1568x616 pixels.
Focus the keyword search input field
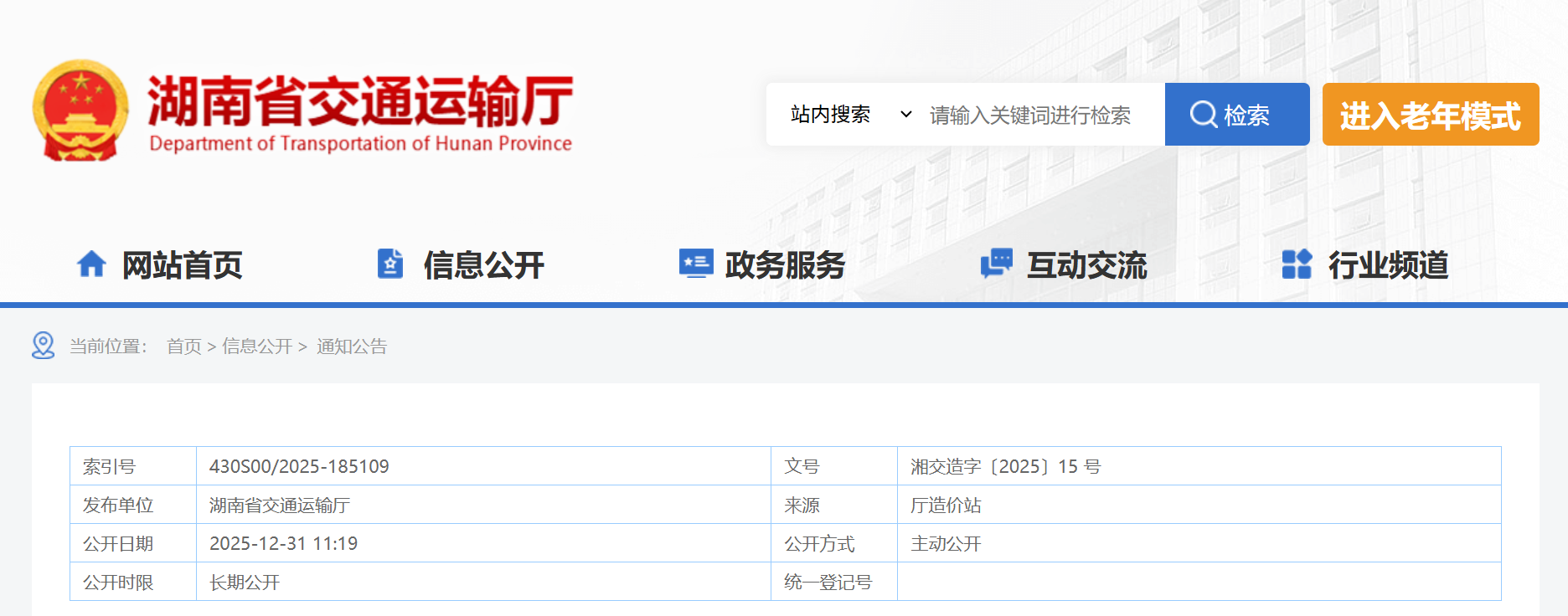click(x=1039, y=115)
